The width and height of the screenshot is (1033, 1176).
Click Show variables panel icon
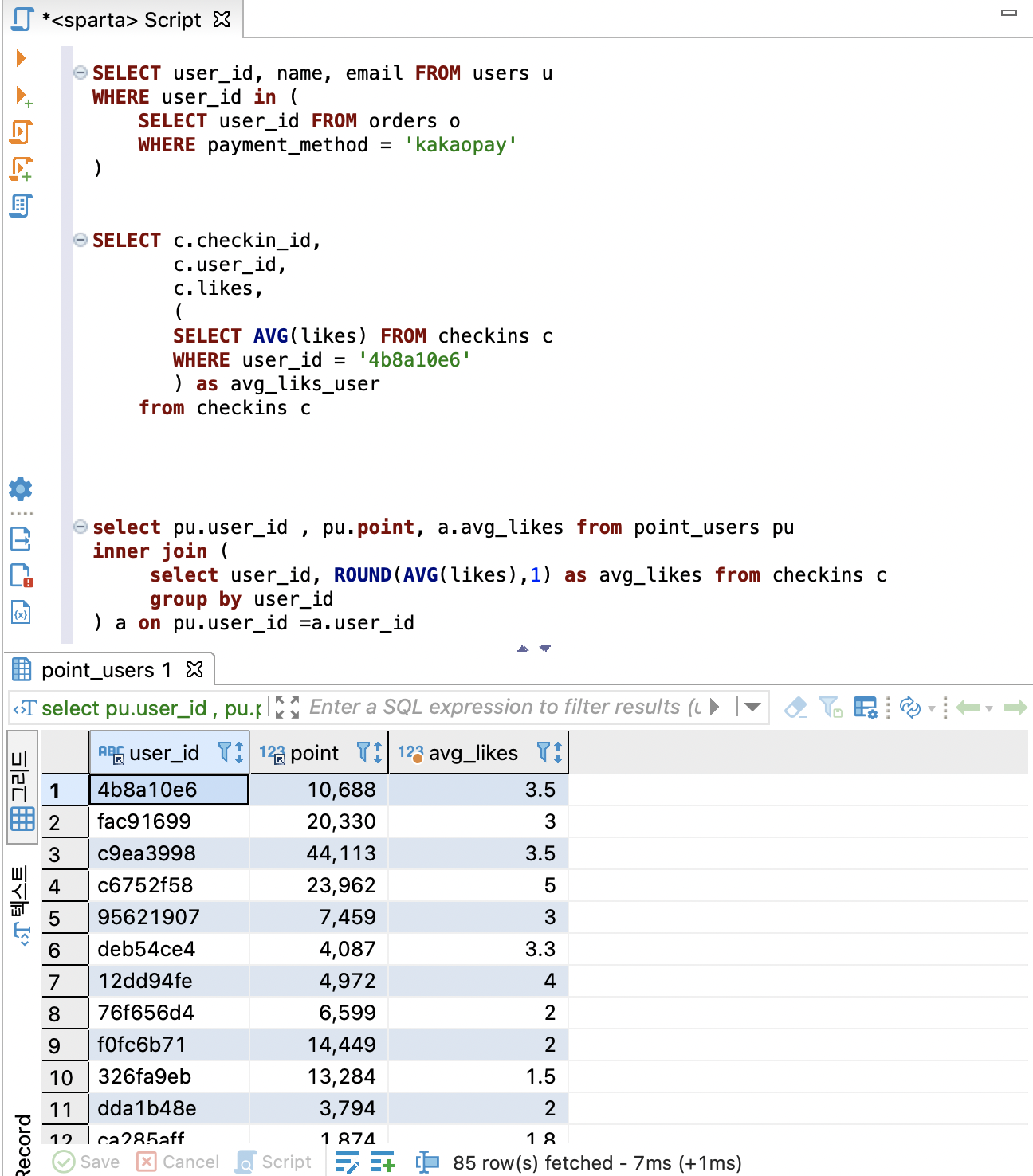click(21, 612)
